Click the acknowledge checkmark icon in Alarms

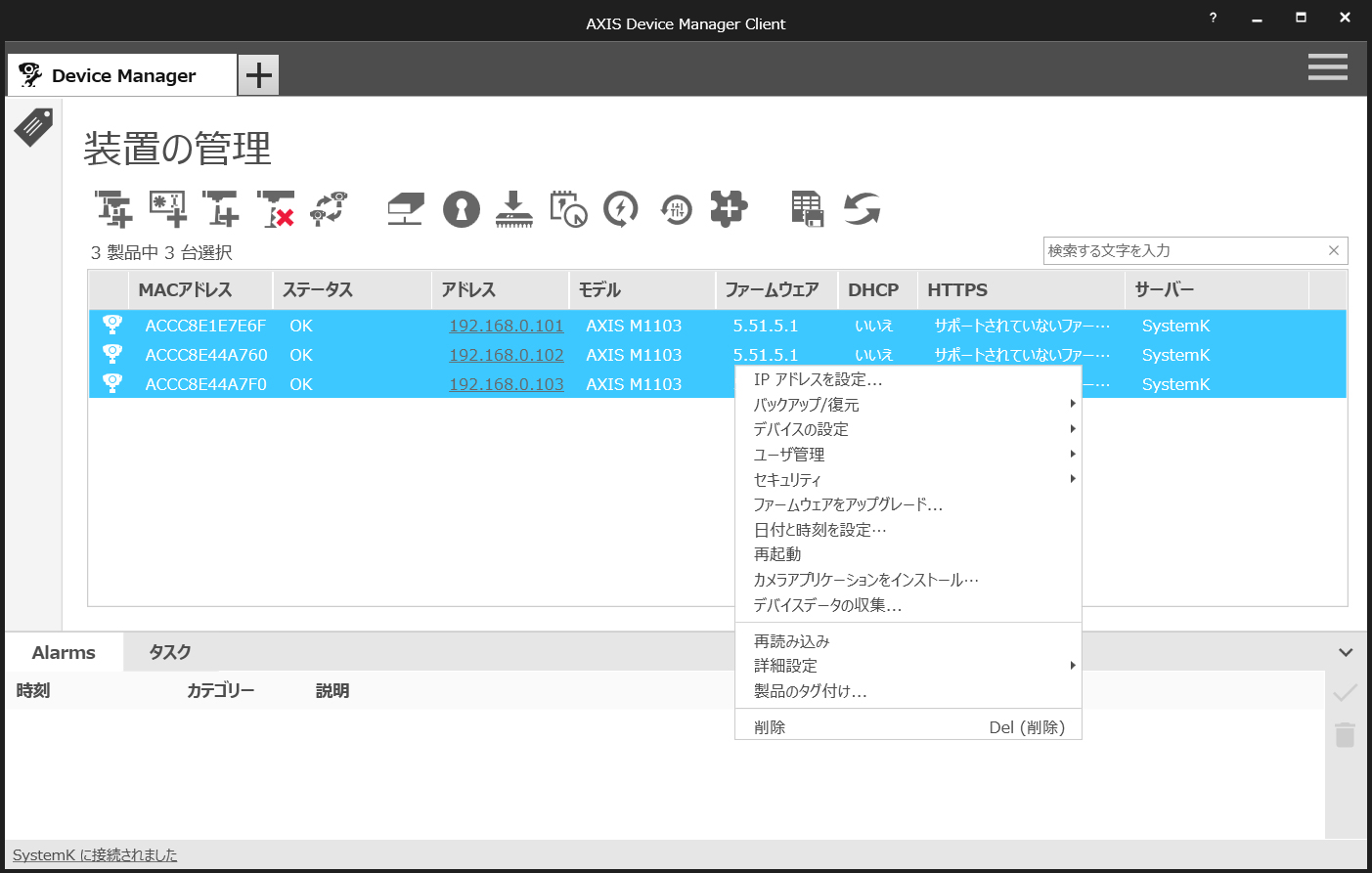click(1346, 692)
